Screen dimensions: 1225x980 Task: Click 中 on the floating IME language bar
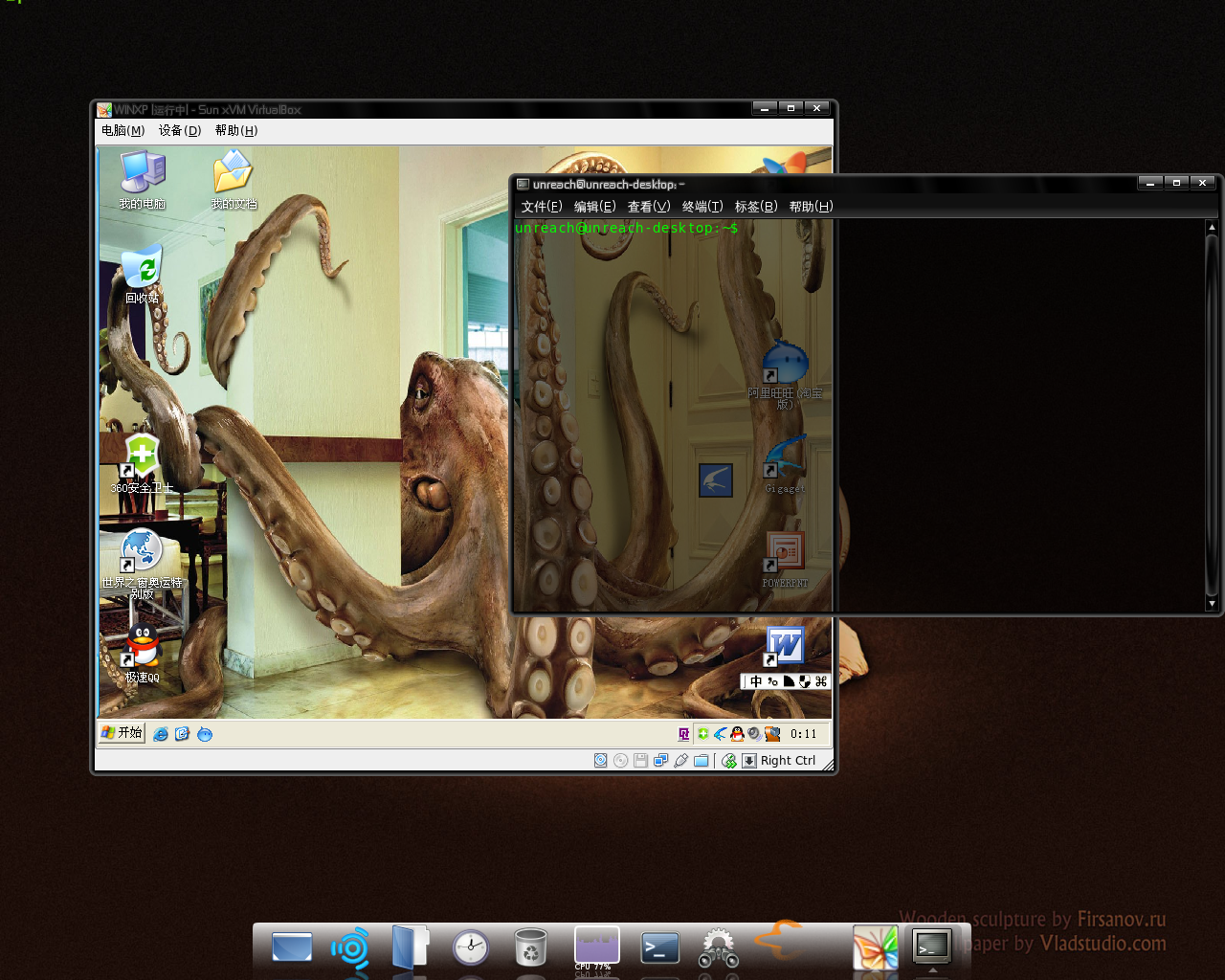point(756,681)
